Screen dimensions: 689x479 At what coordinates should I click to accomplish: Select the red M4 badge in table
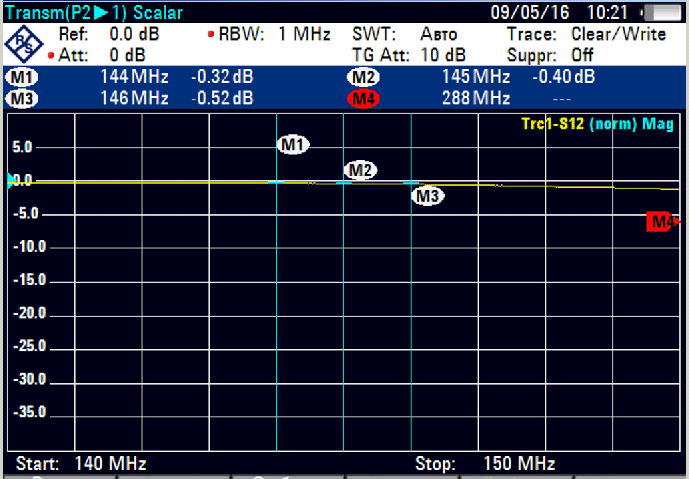362,97
